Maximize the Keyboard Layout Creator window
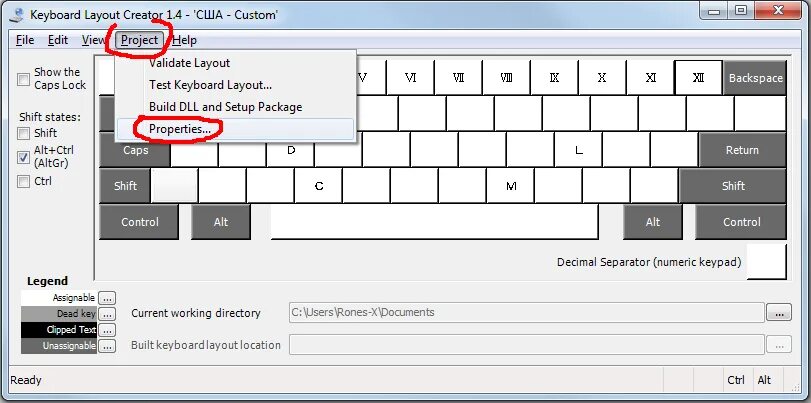811x403 pixels. point(741,10)
